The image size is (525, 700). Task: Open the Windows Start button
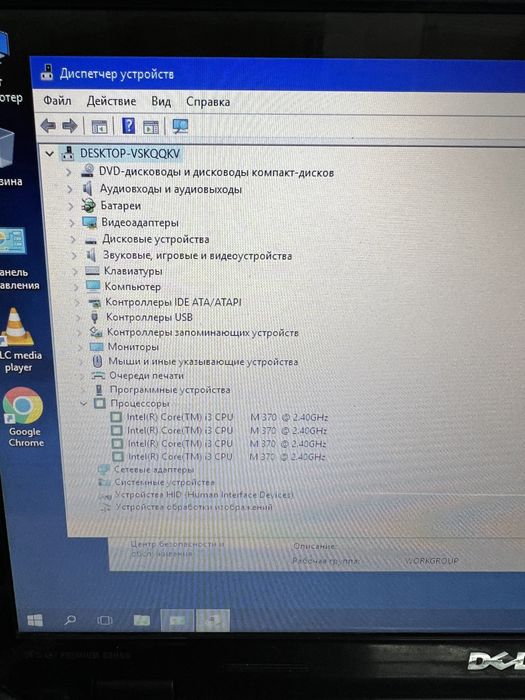(x=35, y=620)
